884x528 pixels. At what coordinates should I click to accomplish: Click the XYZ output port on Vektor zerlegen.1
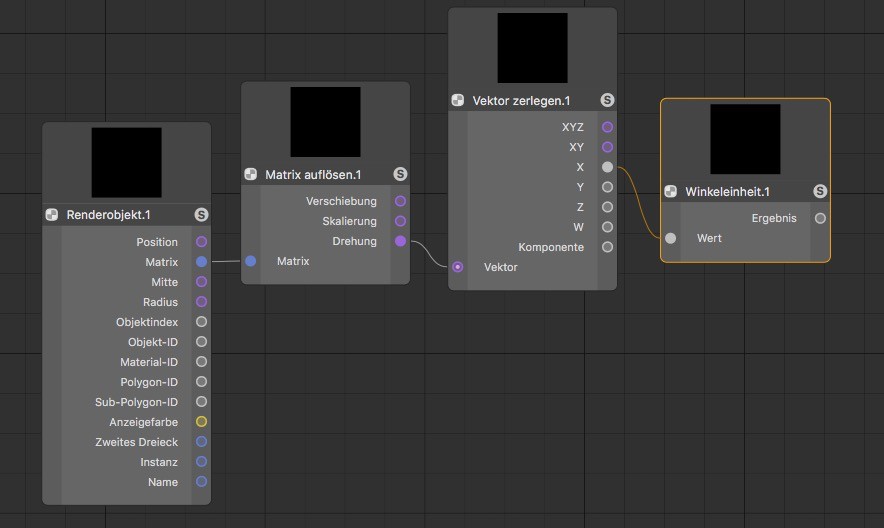[607, 127]
